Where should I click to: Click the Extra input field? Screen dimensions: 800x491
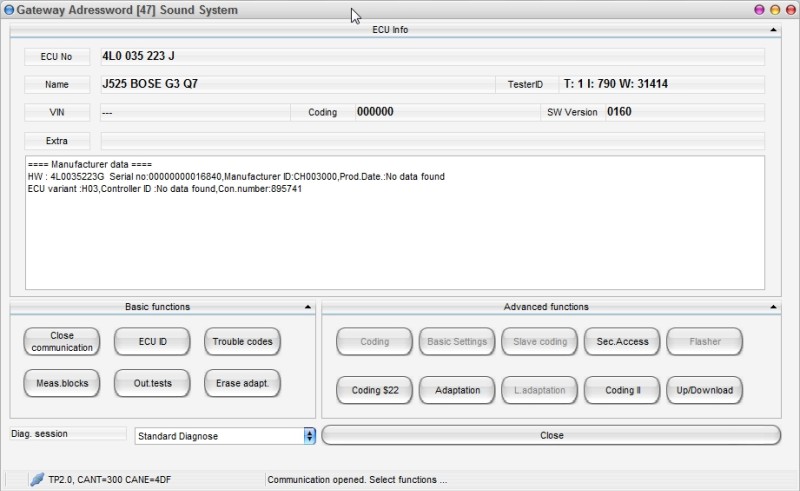click(432, 141)
